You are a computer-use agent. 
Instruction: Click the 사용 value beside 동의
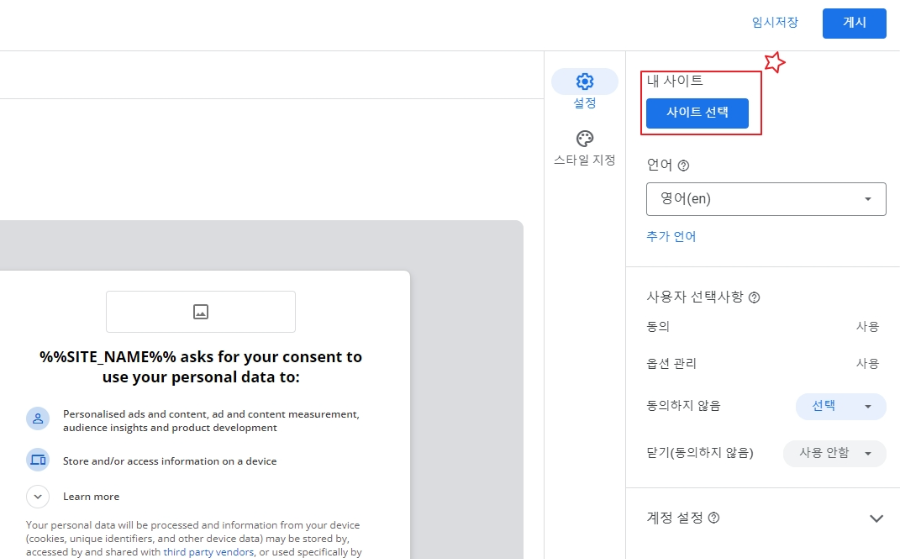click(x=867, y=327)
